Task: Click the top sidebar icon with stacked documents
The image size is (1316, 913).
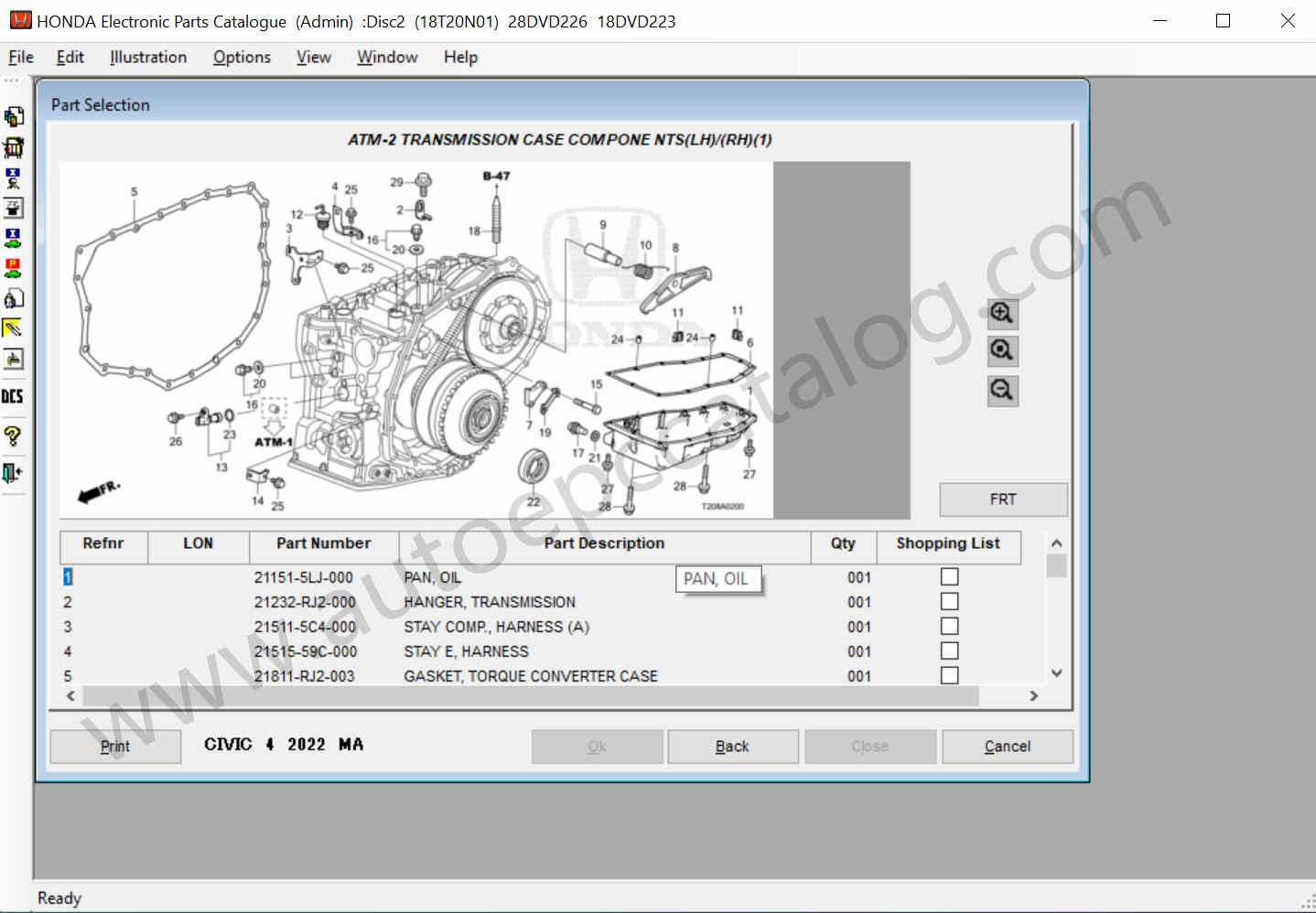Action: tap(13, 117)
